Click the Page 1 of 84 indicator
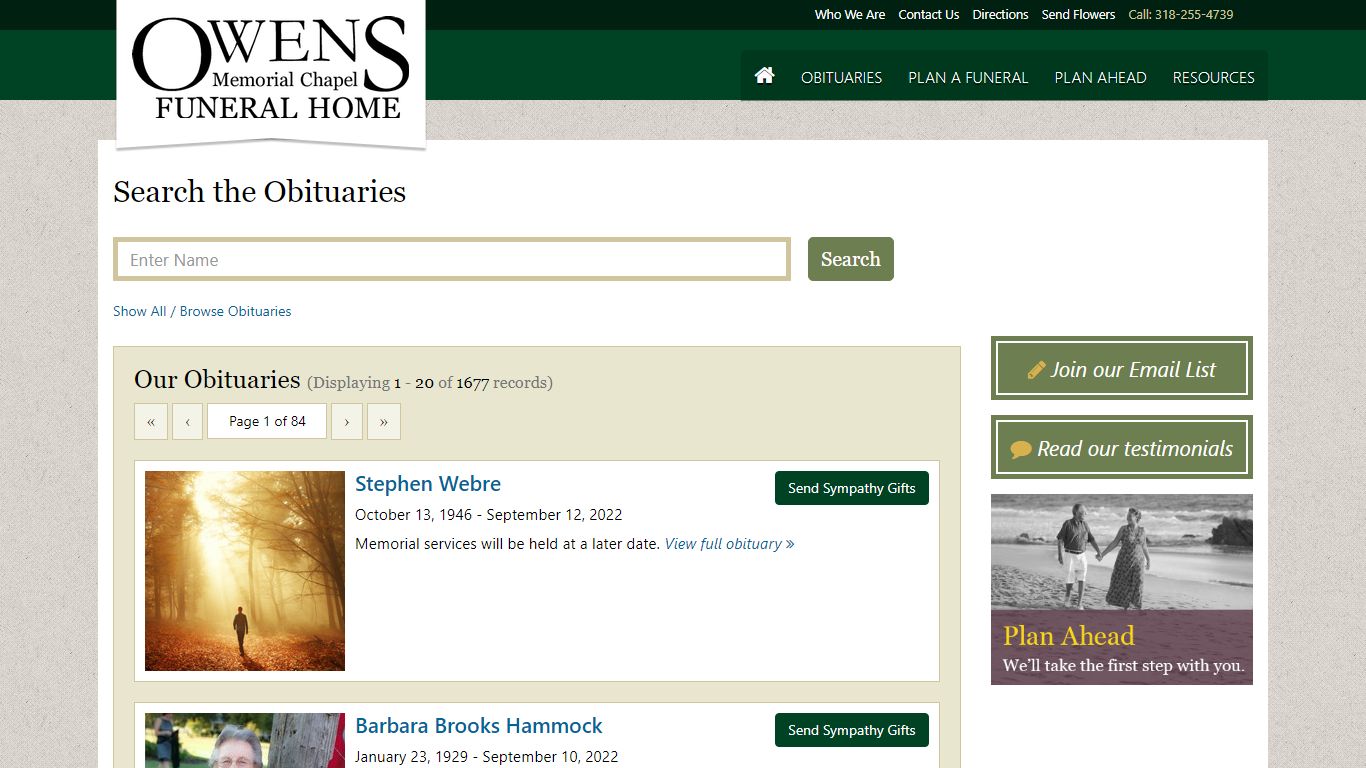1366x768 pixels. [267, 421]
